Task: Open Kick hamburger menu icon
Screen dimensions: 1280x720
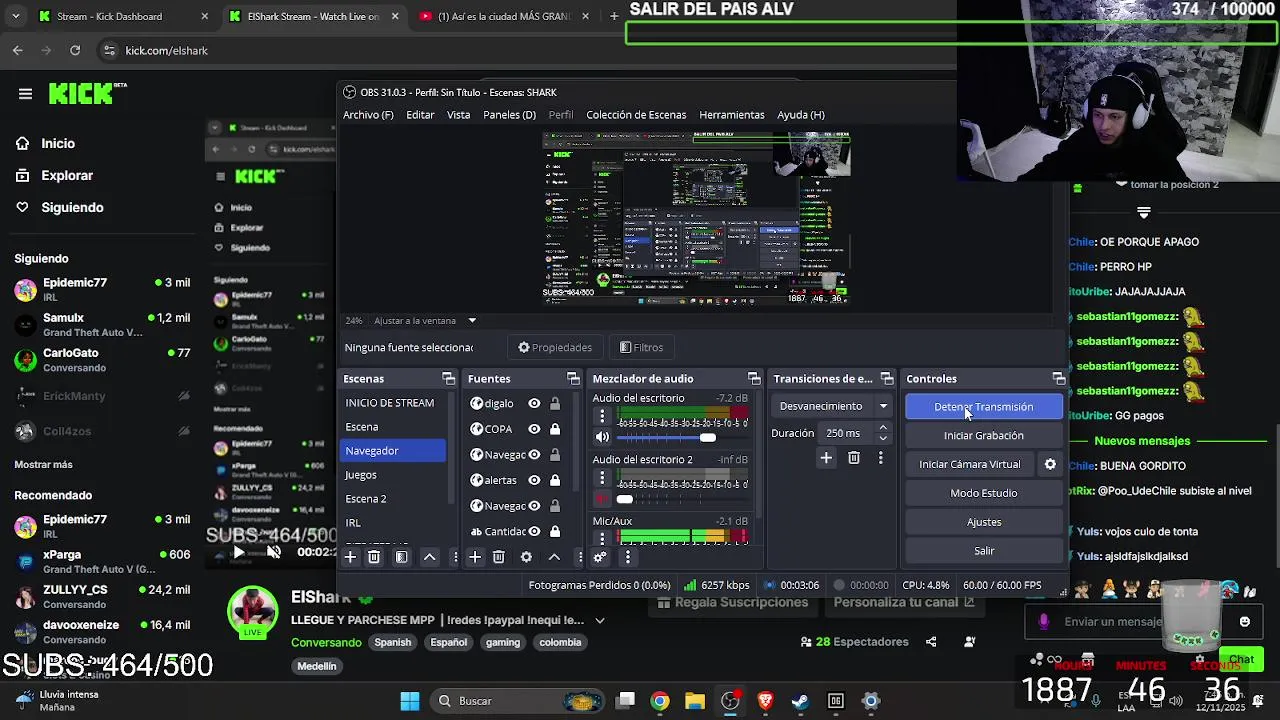Action: (25, 94)
